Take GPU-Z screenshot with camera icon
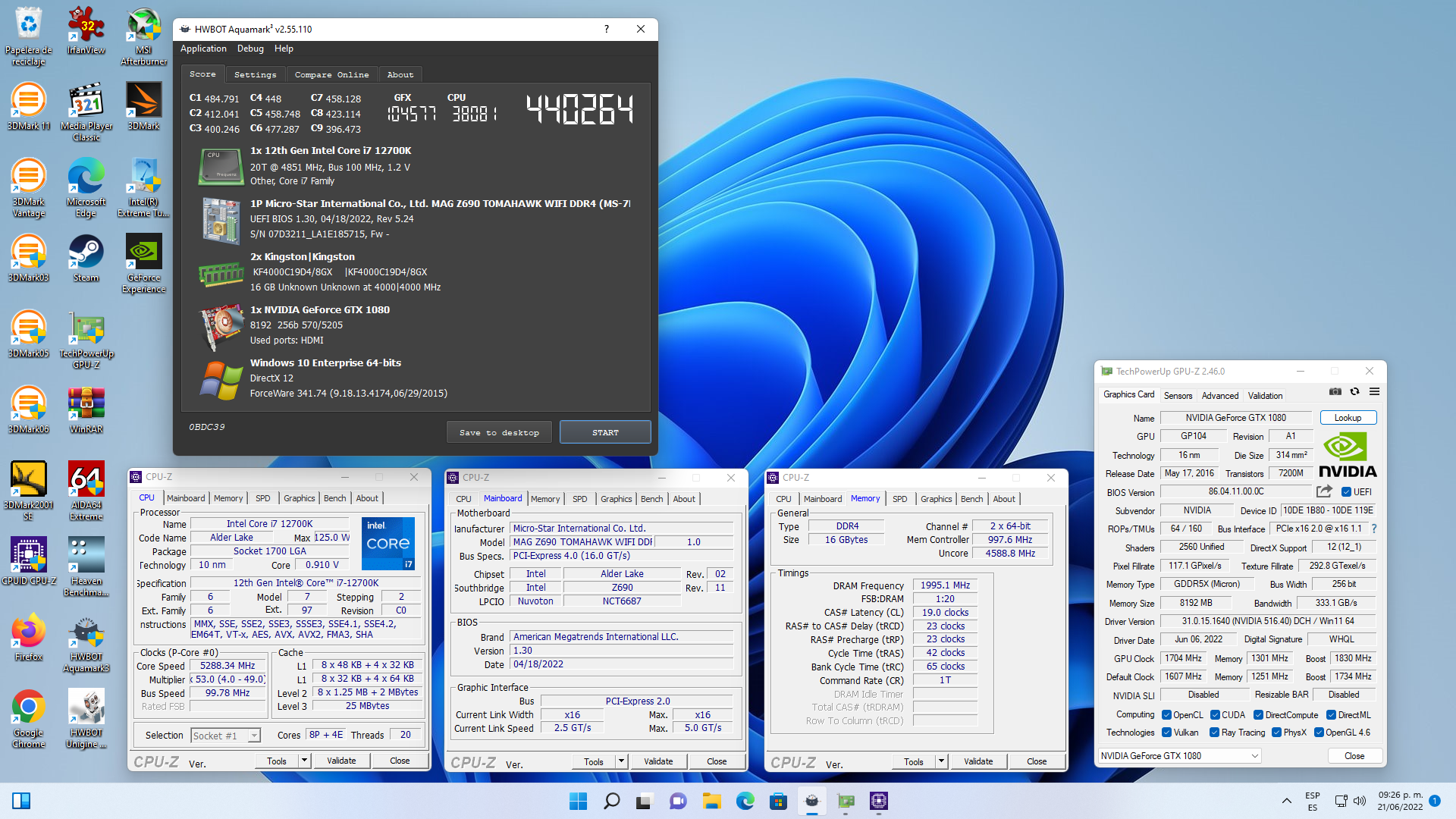This screenshot has height=819, width=1456. pyautogui.click(x=1335, y=392)
